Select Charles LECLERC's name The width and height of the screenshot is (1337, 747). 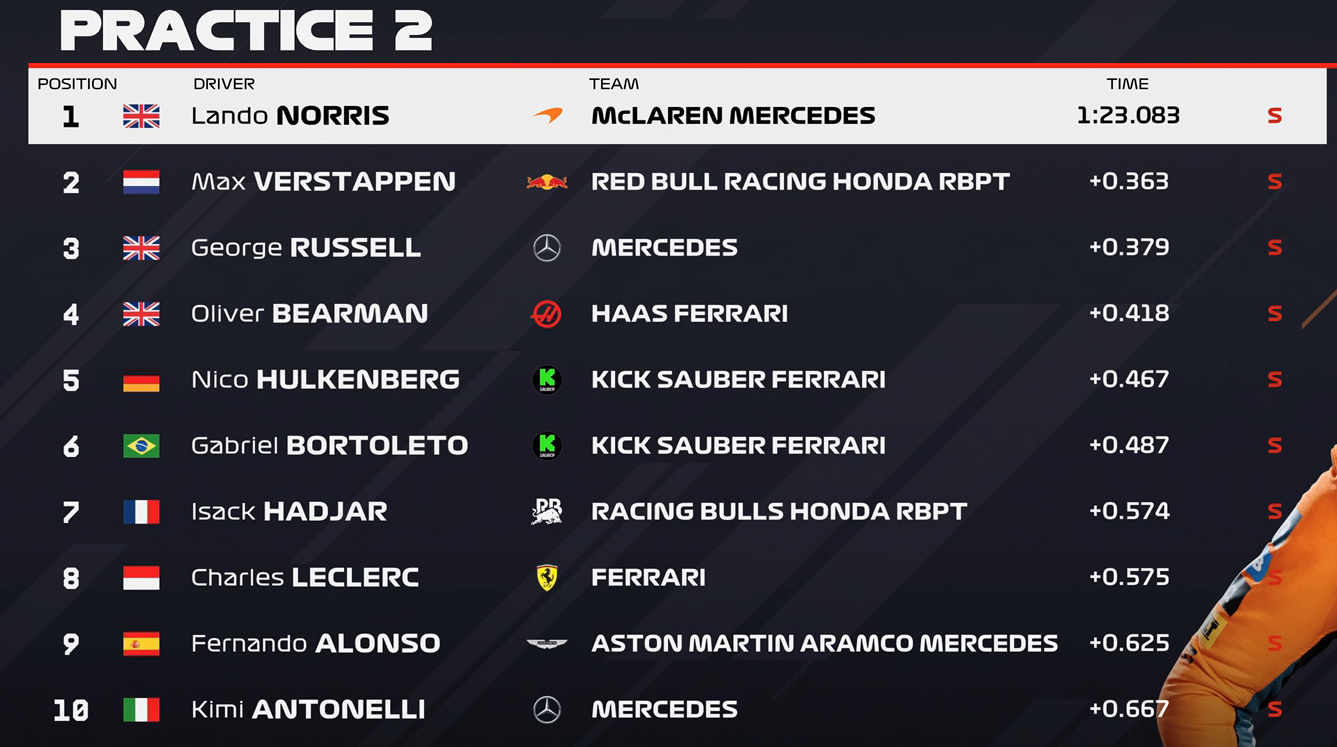(305, 578)
